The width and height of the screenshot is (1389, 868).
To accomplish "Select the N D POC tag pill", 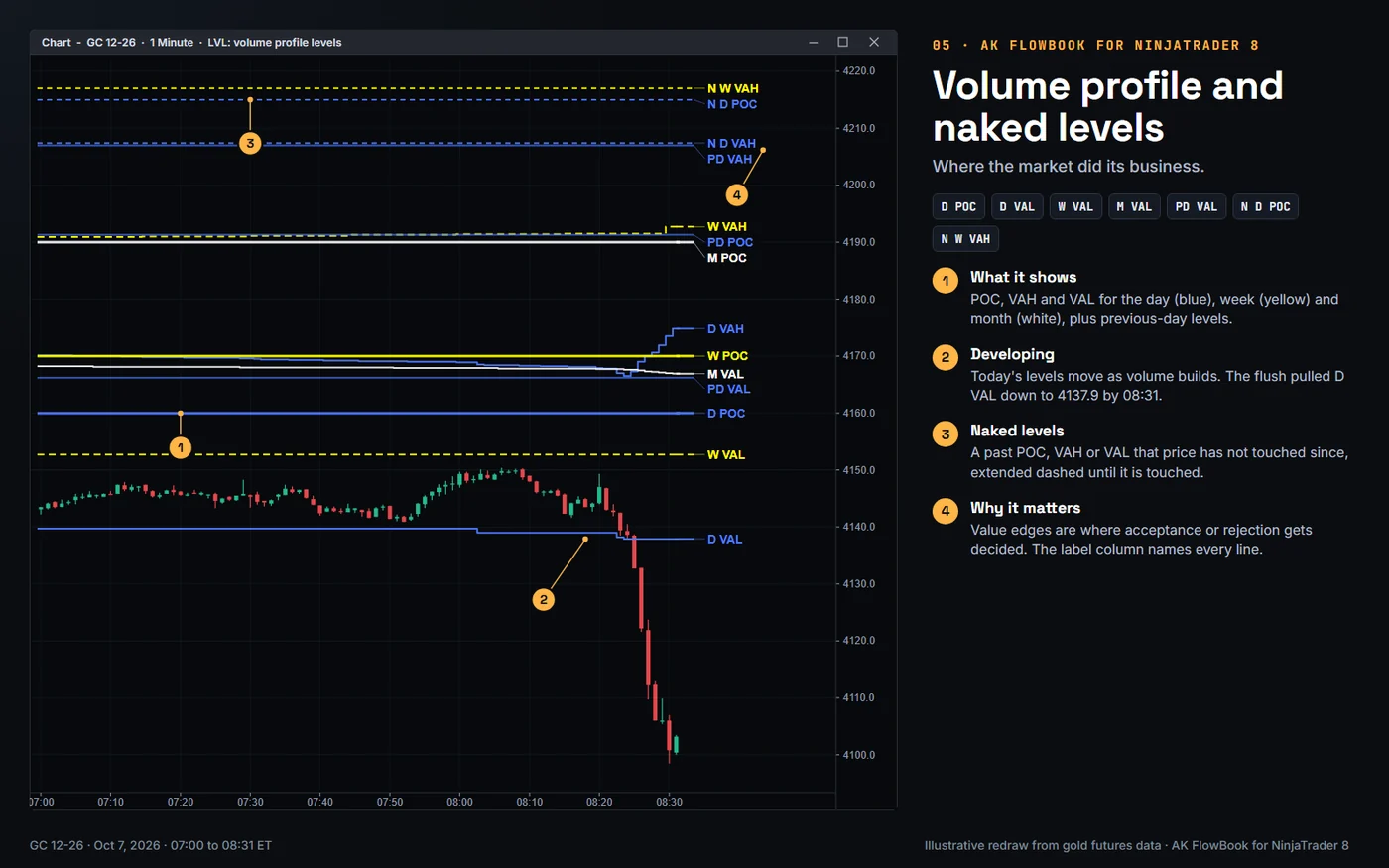I will coord(1265,206).
